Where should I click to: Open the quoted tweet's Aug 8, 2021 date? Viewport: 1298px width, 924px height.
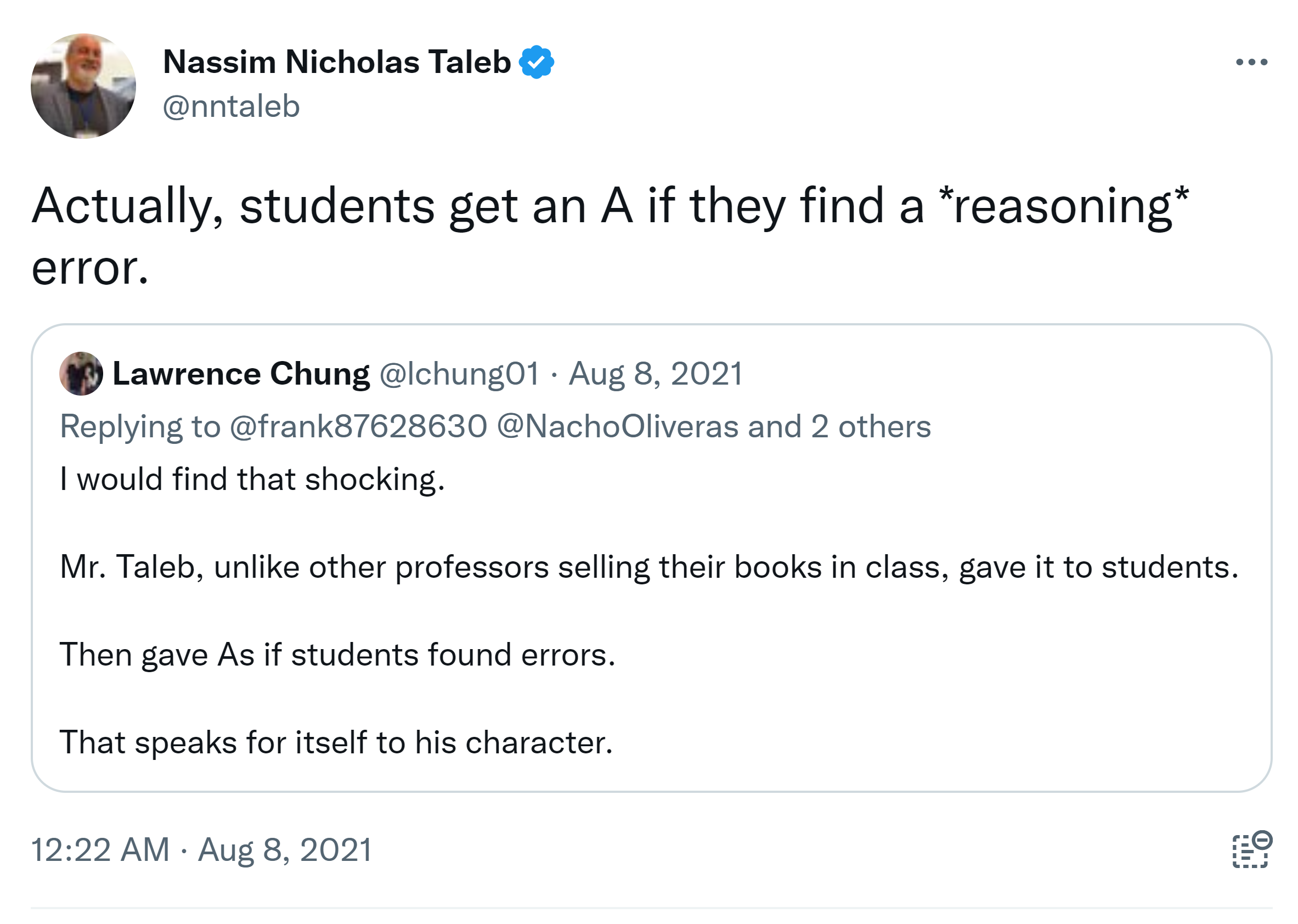click(x=655, y=374)
